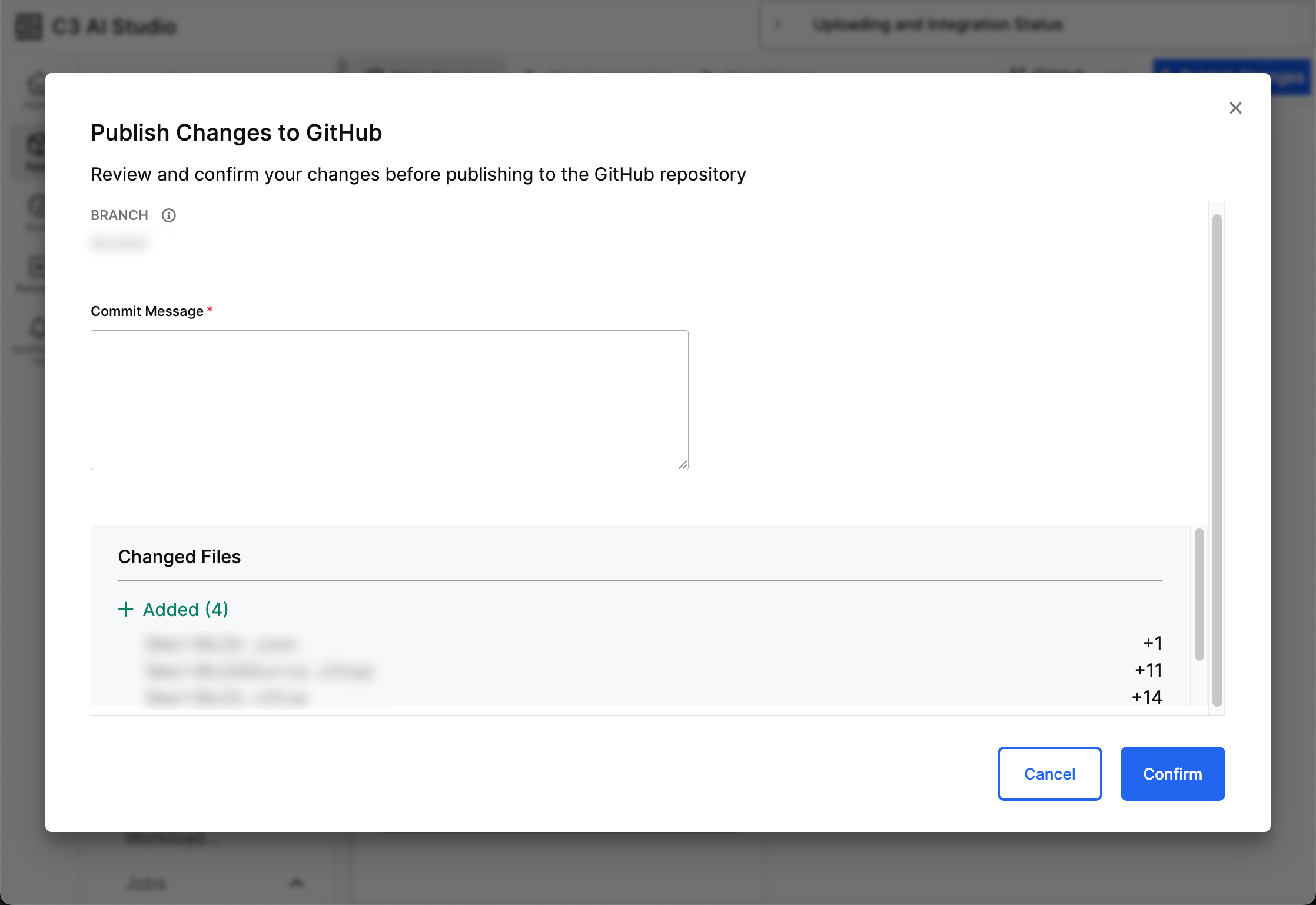Click the Jobs label in the sidebar

[x=146, y=883]
